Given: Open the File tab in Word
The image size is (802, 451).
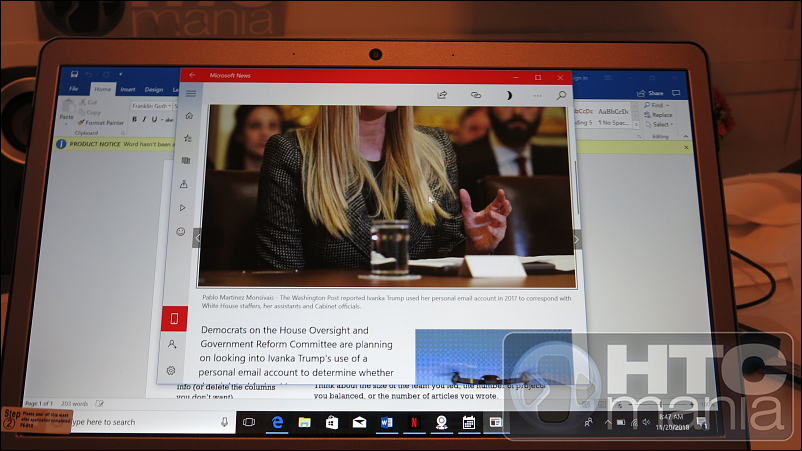Looking at the screenshot, I should tap(74, 89).
